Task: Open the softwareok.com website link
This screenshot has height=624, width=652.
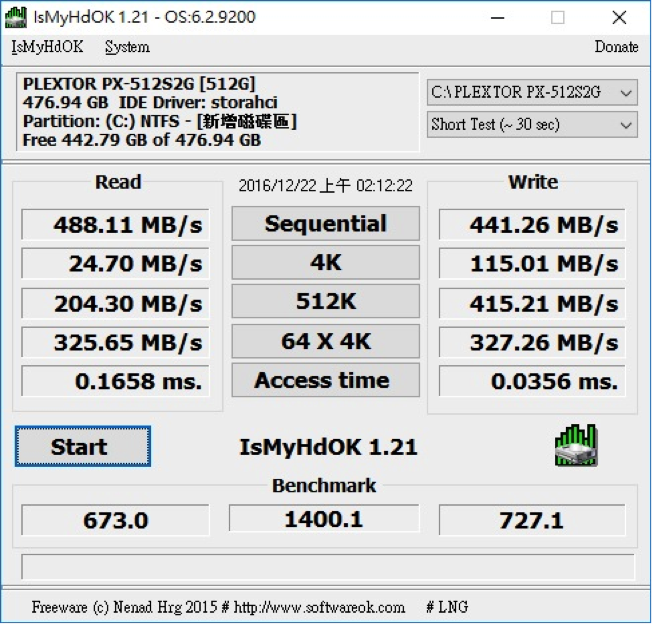Action: coord(319,607)
